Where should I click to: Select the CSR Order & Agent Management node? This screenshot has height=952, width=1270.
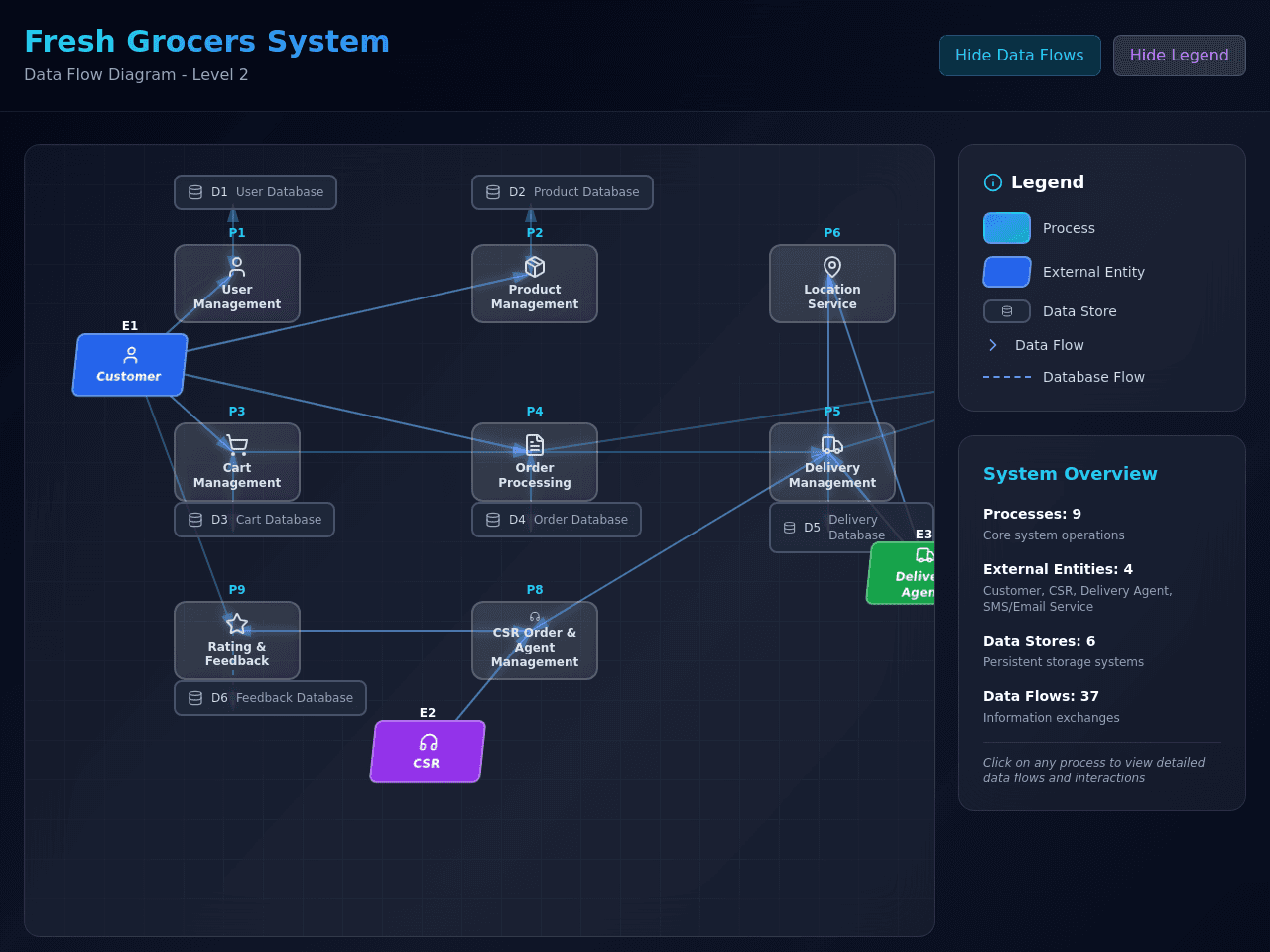click(x=535, y=641)
